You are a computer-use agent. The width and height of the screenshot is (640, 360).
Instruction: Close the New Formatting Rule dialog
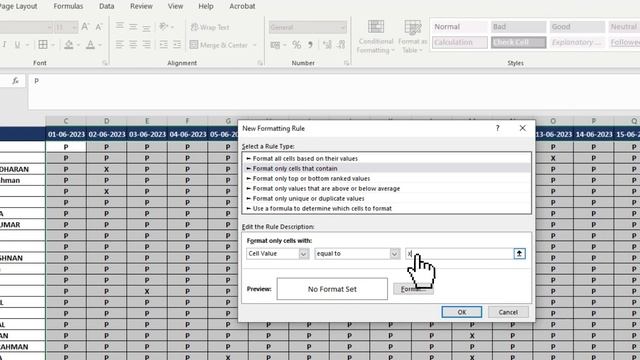click(x=522, y=128)
